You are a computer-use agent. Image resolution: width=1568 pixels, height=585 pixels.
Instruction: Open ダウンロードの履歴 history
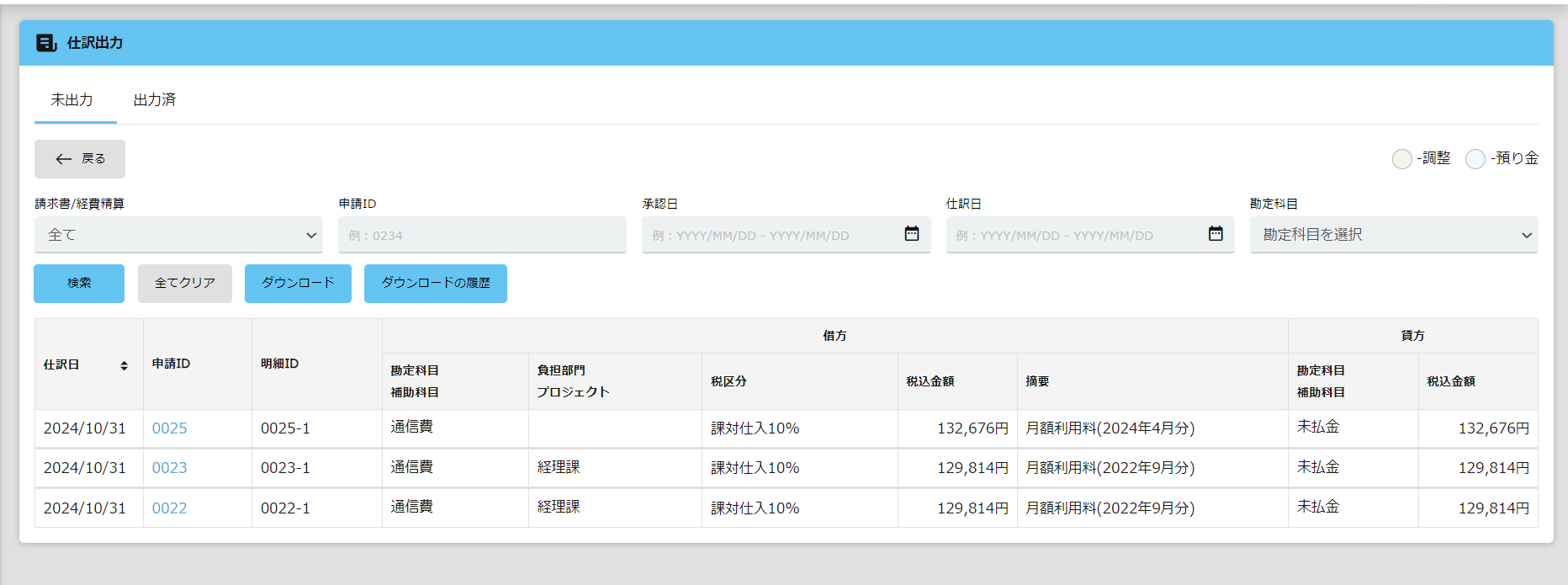pyautogui.click(x=435, y=283)
